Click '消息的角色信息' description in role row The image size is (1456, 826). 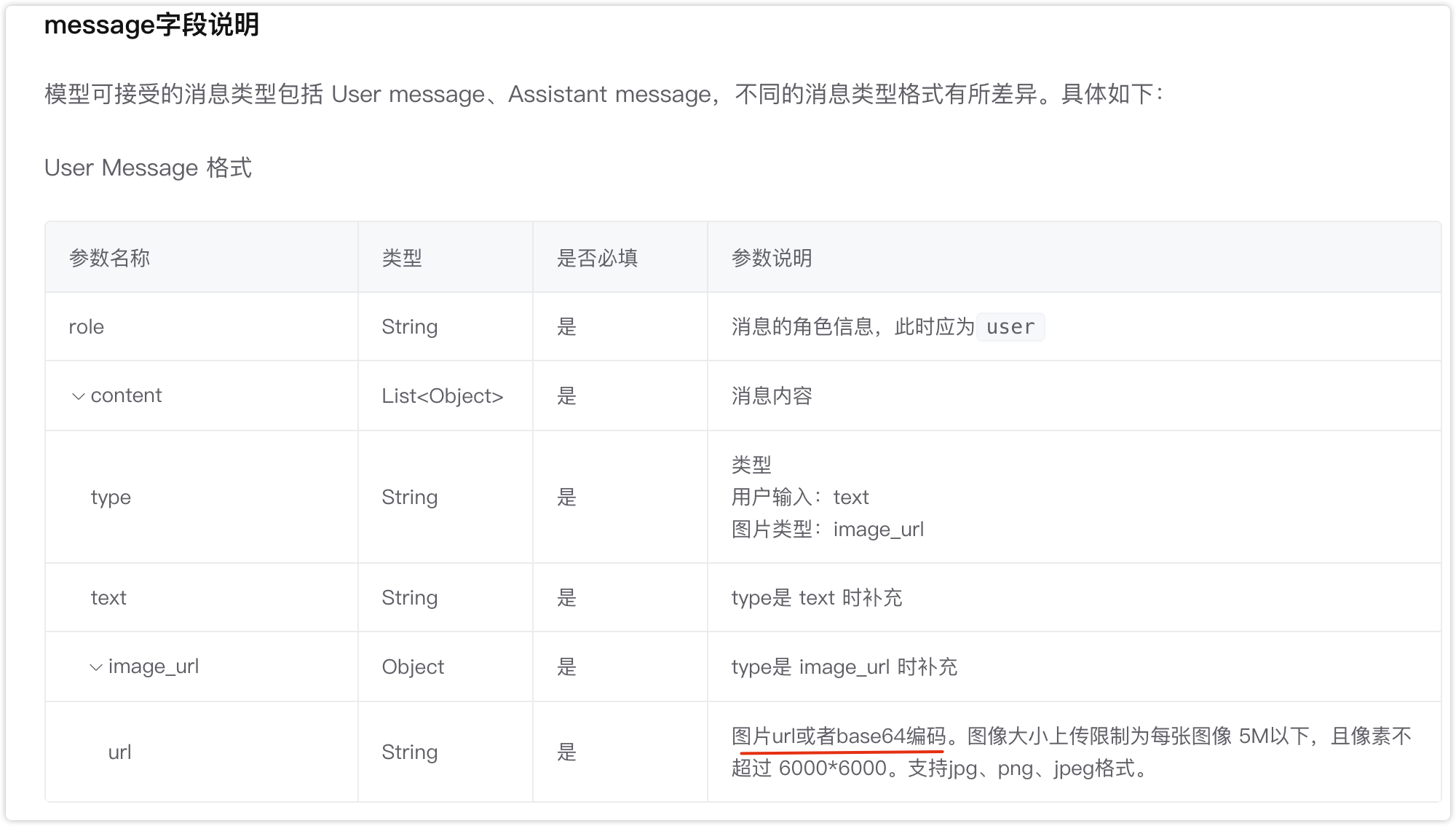tap(802, 327)
